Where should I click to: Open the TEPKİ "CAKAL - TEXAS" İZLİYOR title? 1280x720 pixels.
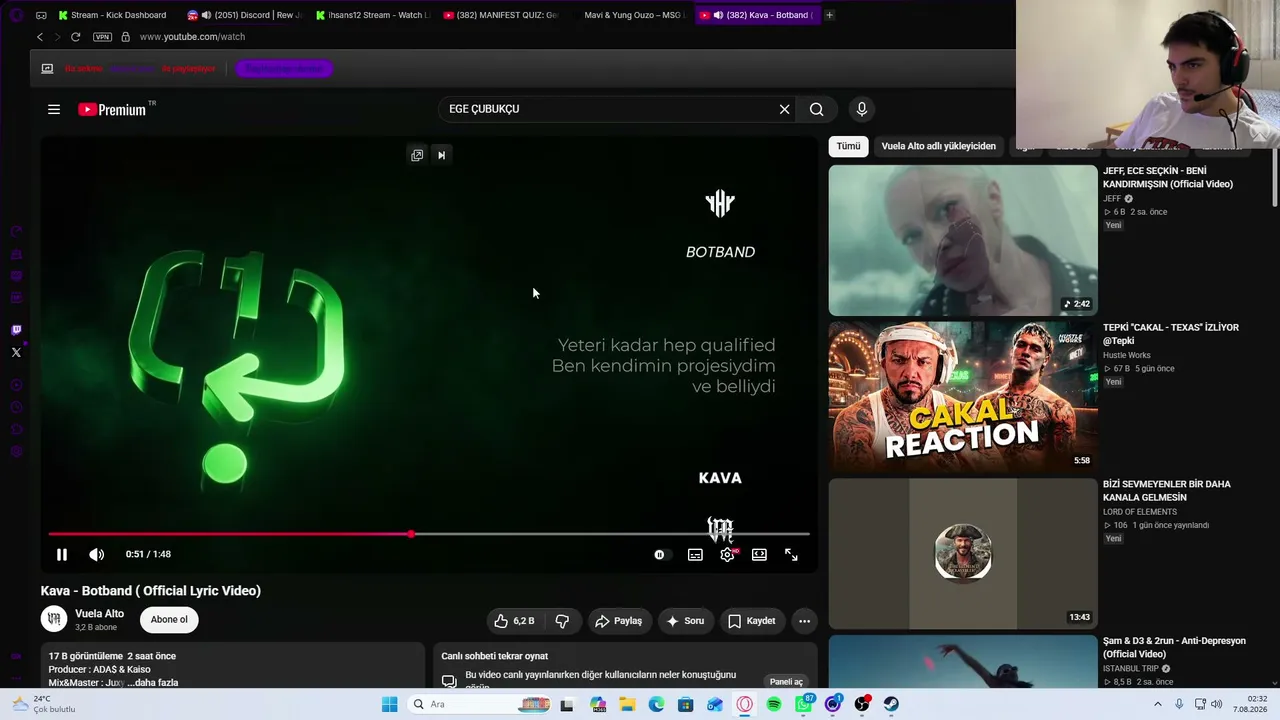point(1171,334)
